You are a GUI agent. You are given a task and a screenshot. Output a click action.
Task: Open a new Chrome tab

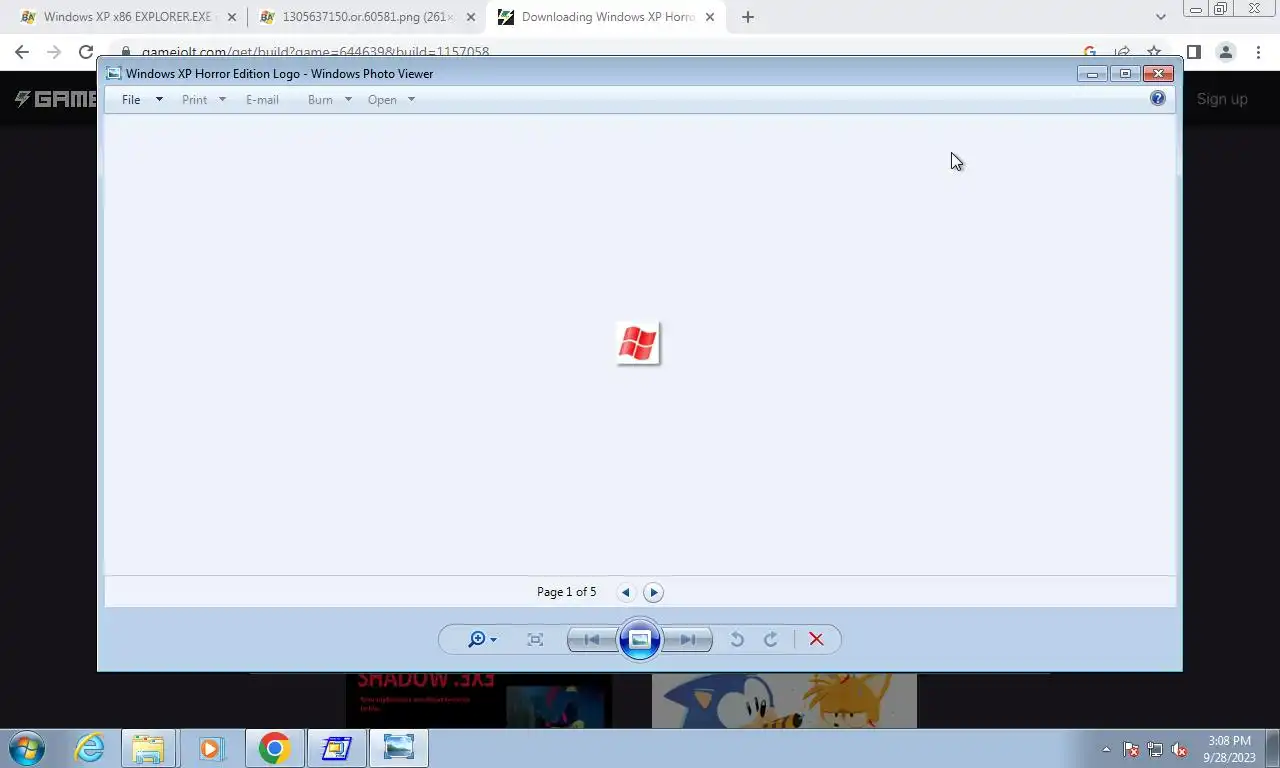coord(748,17)
